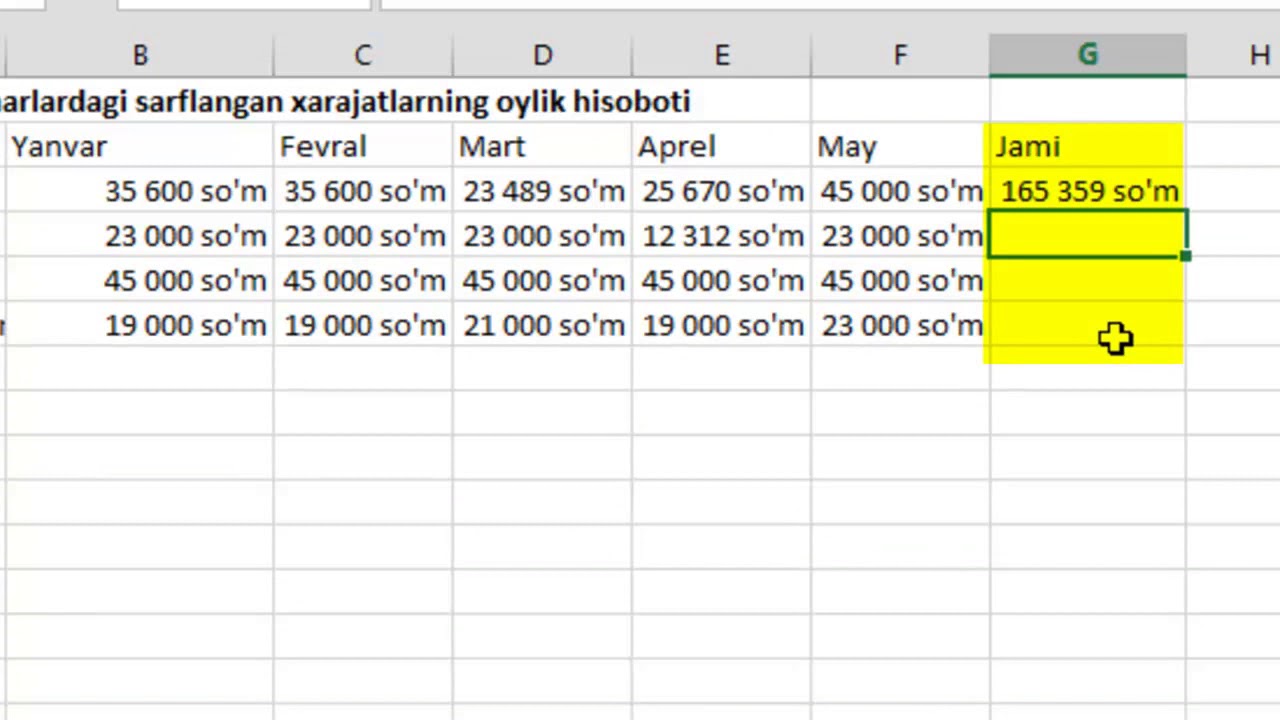Click the 'Mart' header cell
This screenshot has width=1280, height=720.
542,146
